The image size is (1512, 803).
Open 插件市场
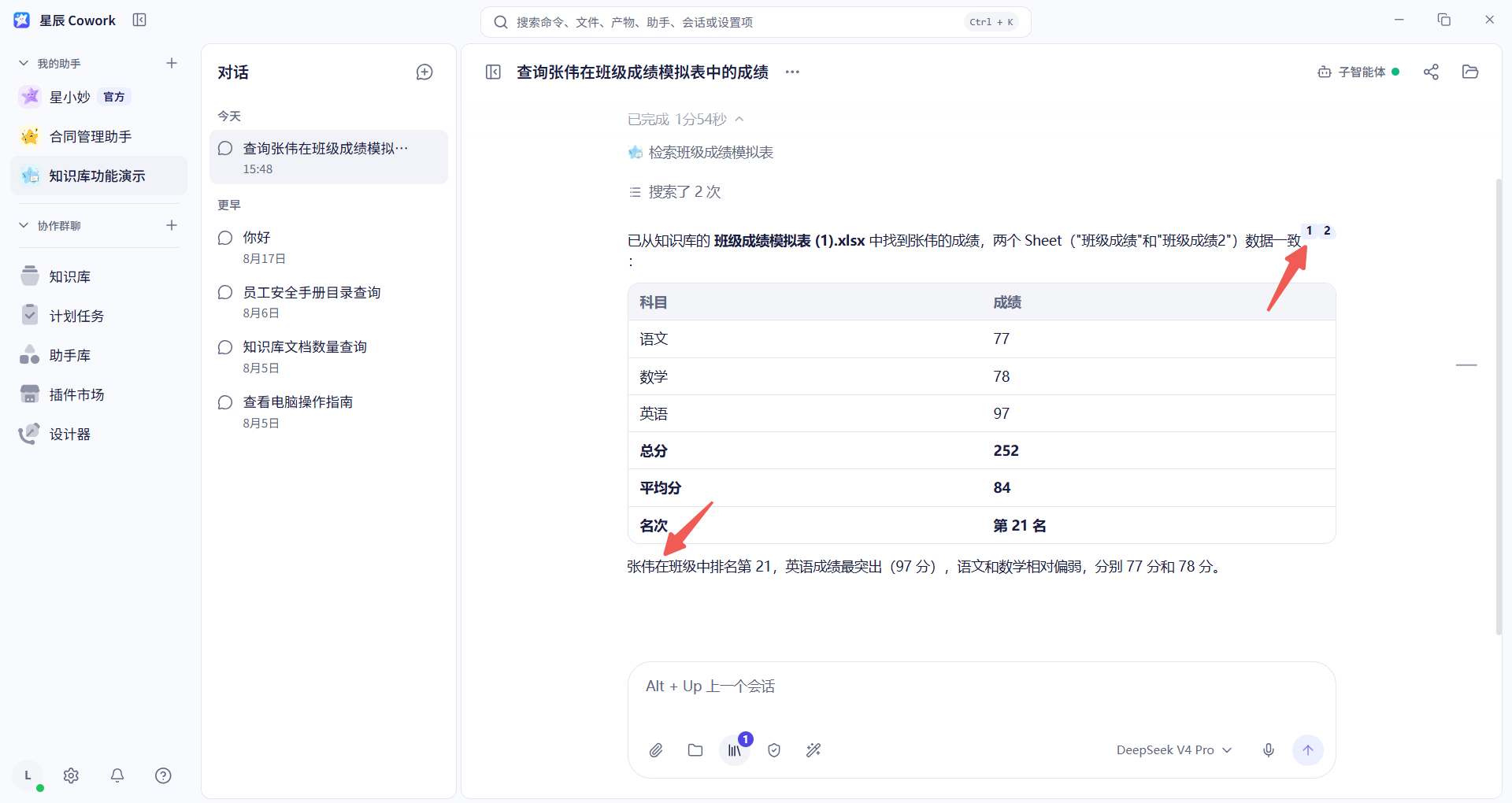(x=98, y=394)
